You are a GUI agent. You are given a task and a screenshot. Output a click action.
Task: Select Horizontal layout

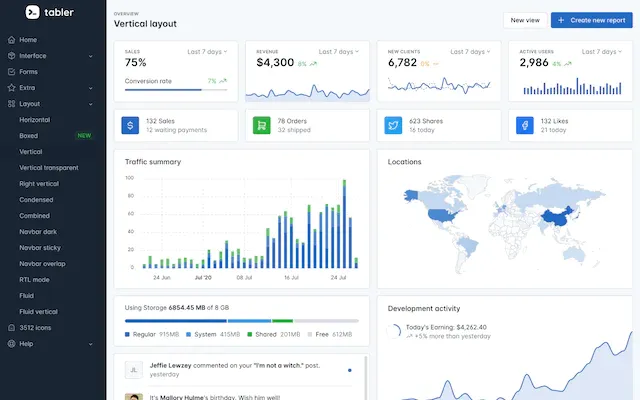[35, 120]
